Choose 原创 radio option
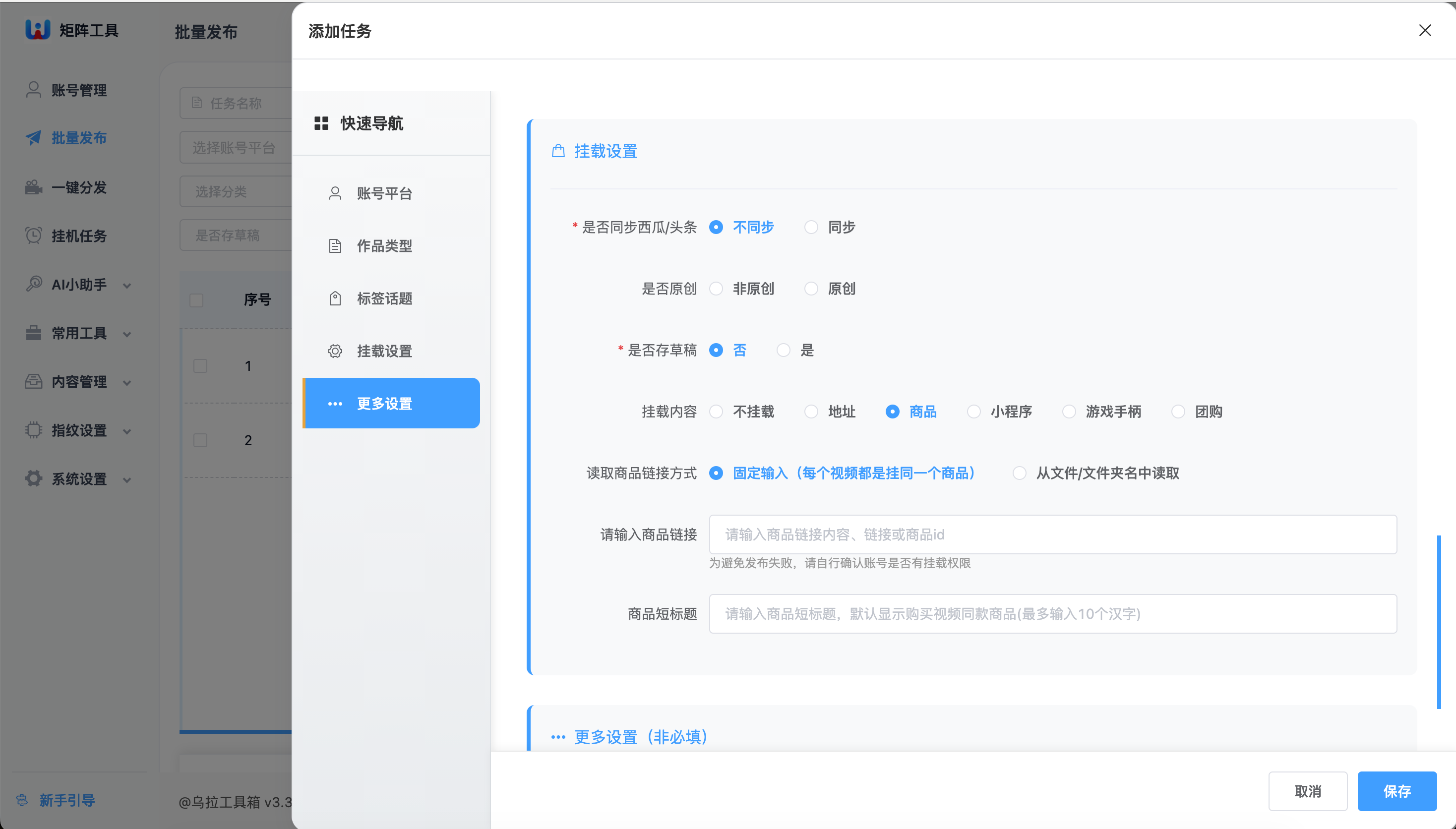This screenshot has height=829, width=1456. coord(830,289)
